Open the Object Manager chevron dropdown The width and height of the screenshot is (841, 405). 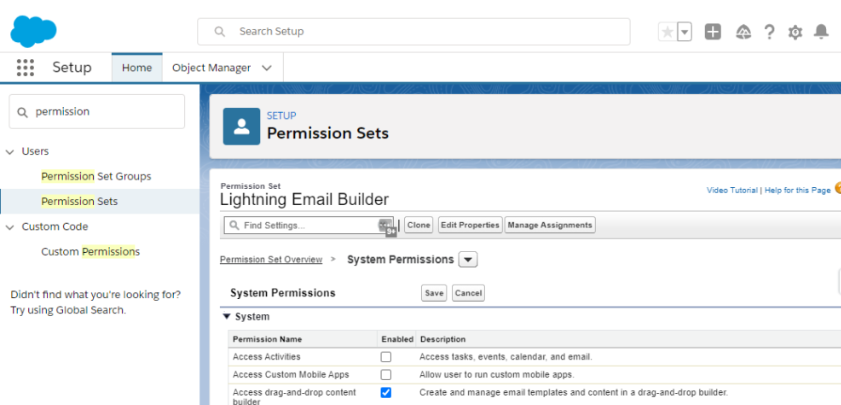[267, 68]
